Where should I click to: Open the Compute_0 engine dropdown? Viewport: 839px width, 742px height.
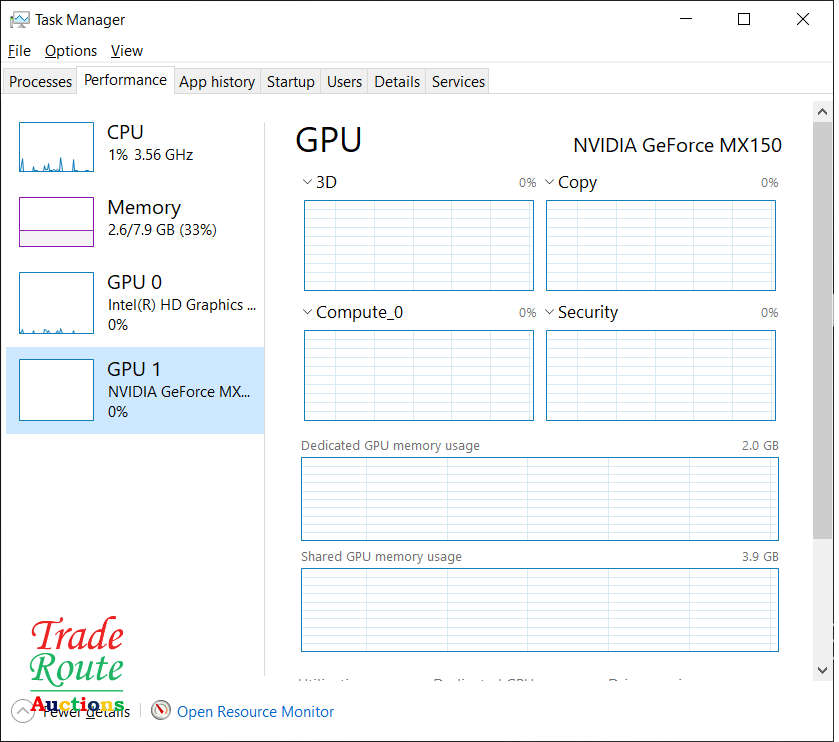tap(308, 312)
